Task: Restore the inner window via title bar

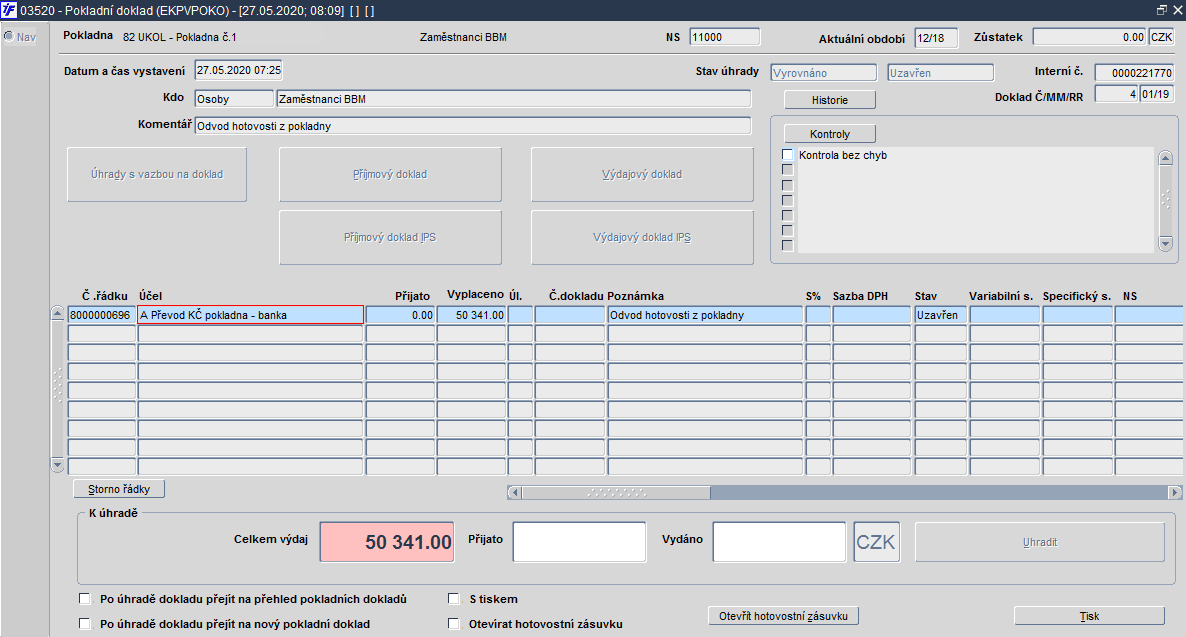Action: tap(1162, 10)
